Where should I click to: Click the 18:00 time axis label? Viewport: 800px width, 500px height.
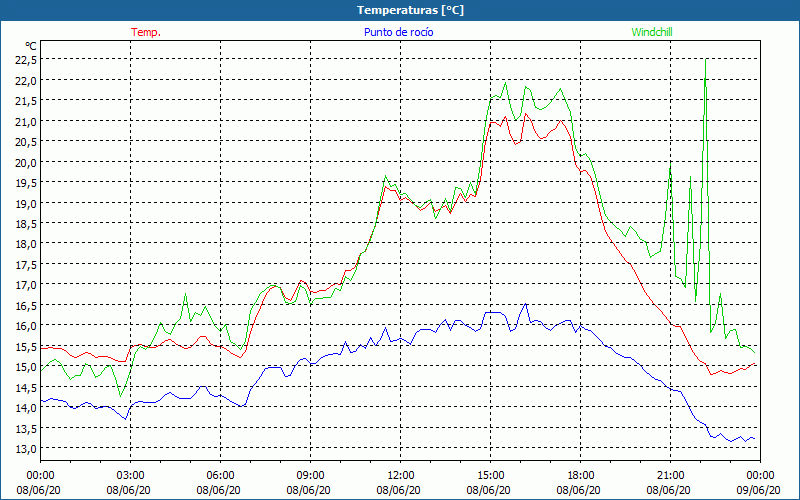pos(581,476)
